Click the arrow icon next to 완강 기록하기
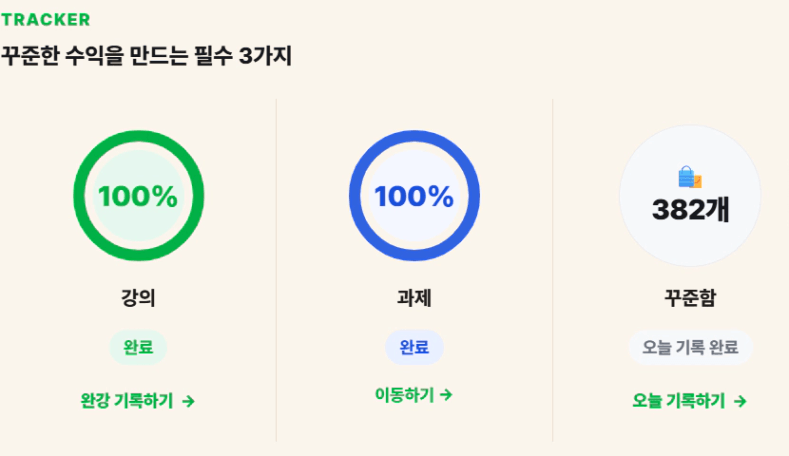The width and height of the screenshot is (789, 456). 188,401
